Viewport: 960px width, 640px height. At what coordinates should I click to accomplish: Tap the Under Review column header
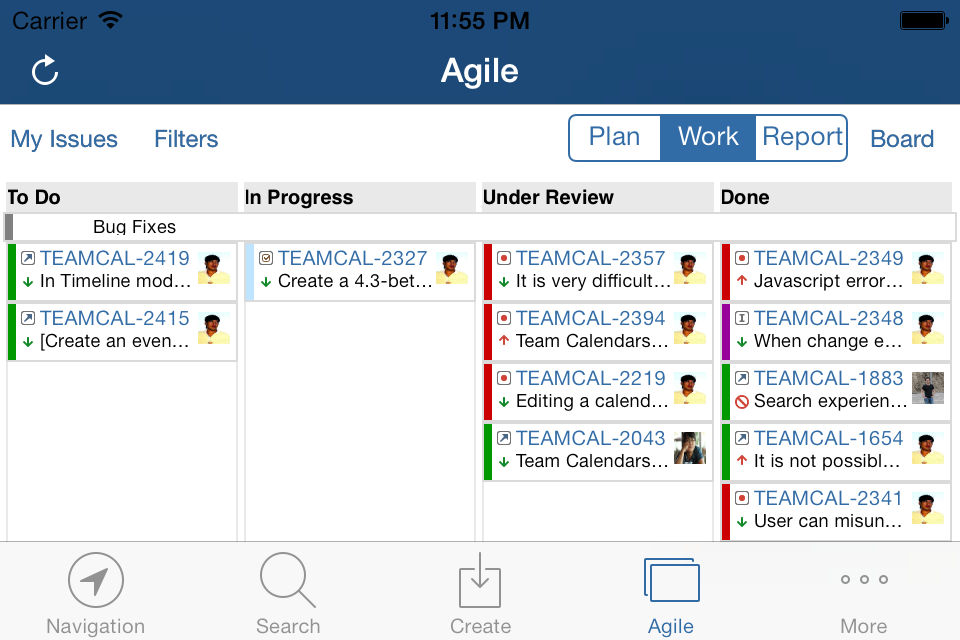coord(548,197)
